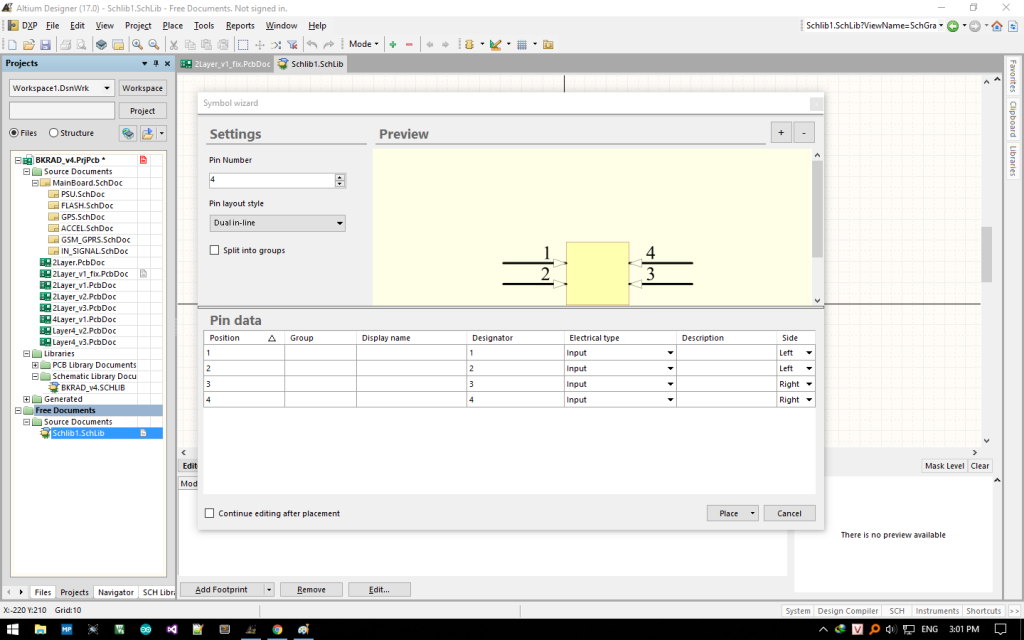Open Electrical type dropdown for pin 1
Viewport: 1024px width, 640px height.
click(670, 353)
